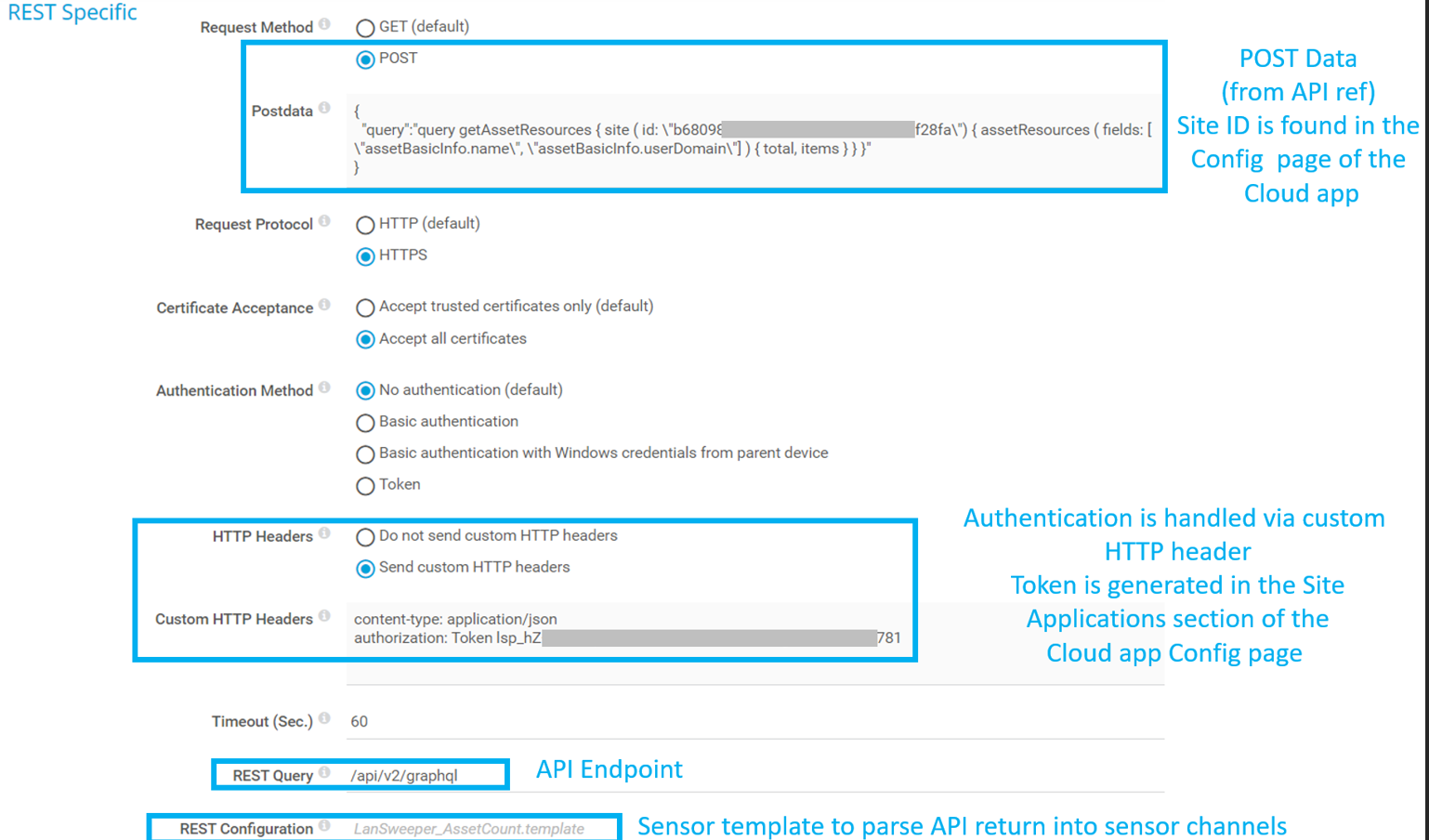This screenshot has height=840, width=1429.
Task: Click the Certificate Acceptance info icon
Action: [x=324, y=305]
